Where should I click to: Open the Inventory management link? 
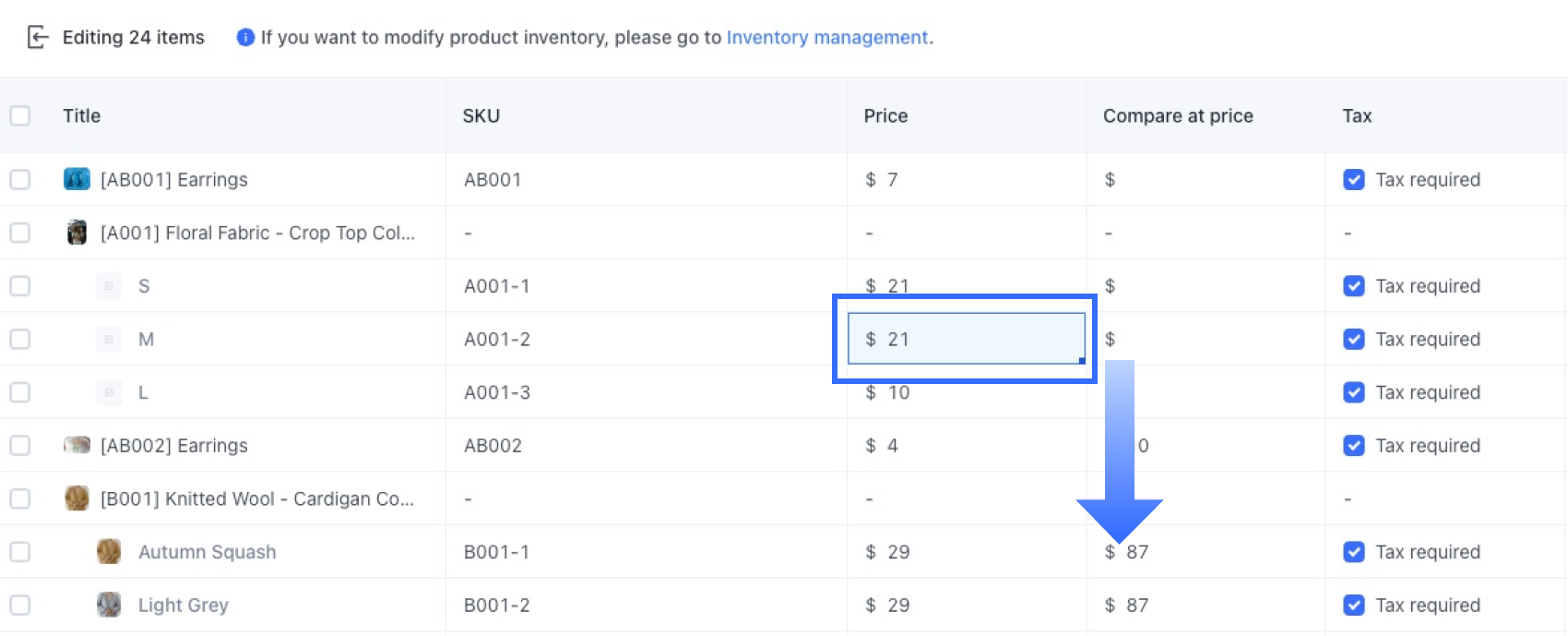(x=827, y=37)
